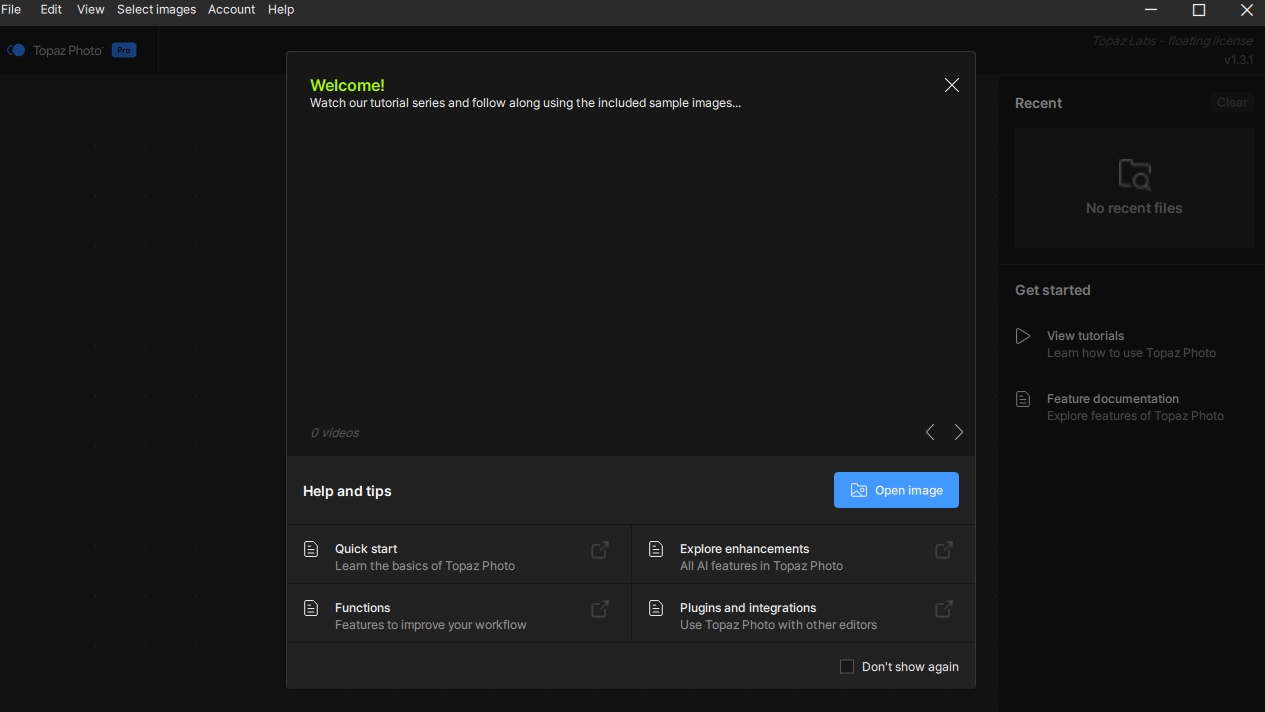Click the Topaz Photo logo icon
Viewport: 1265px width, 712px height.
(16, 50)
